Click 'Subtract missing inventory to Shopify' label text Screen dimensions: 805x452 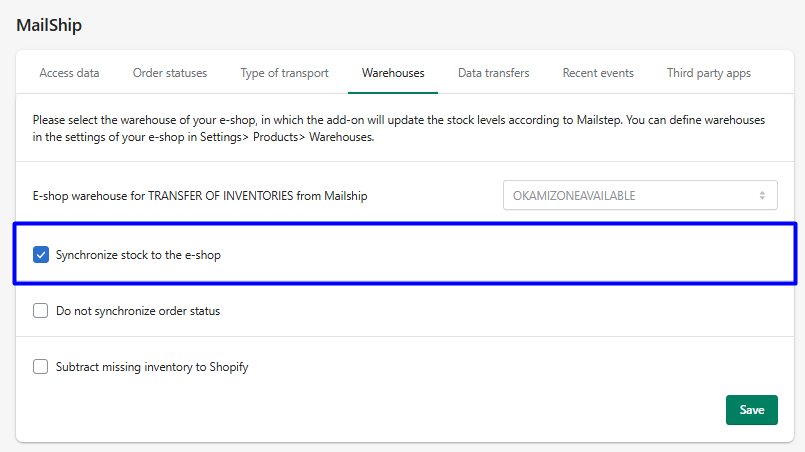click(x=152, y=367)
